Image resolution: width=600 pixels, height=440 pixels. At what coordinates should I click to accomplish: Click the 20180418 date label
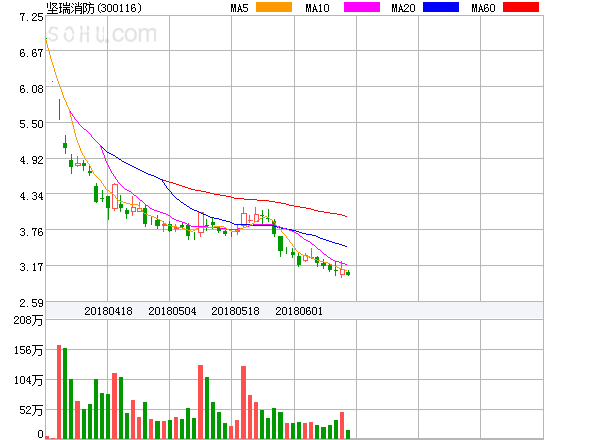tap(108, 311)
